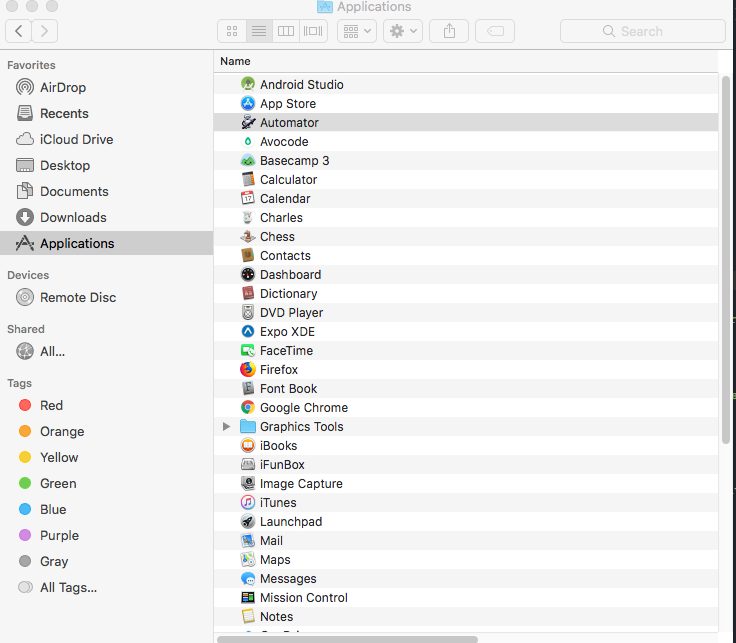This screenshot has width=736, height=643.
Task: Switch to icon view
Action: pos(232,31)
